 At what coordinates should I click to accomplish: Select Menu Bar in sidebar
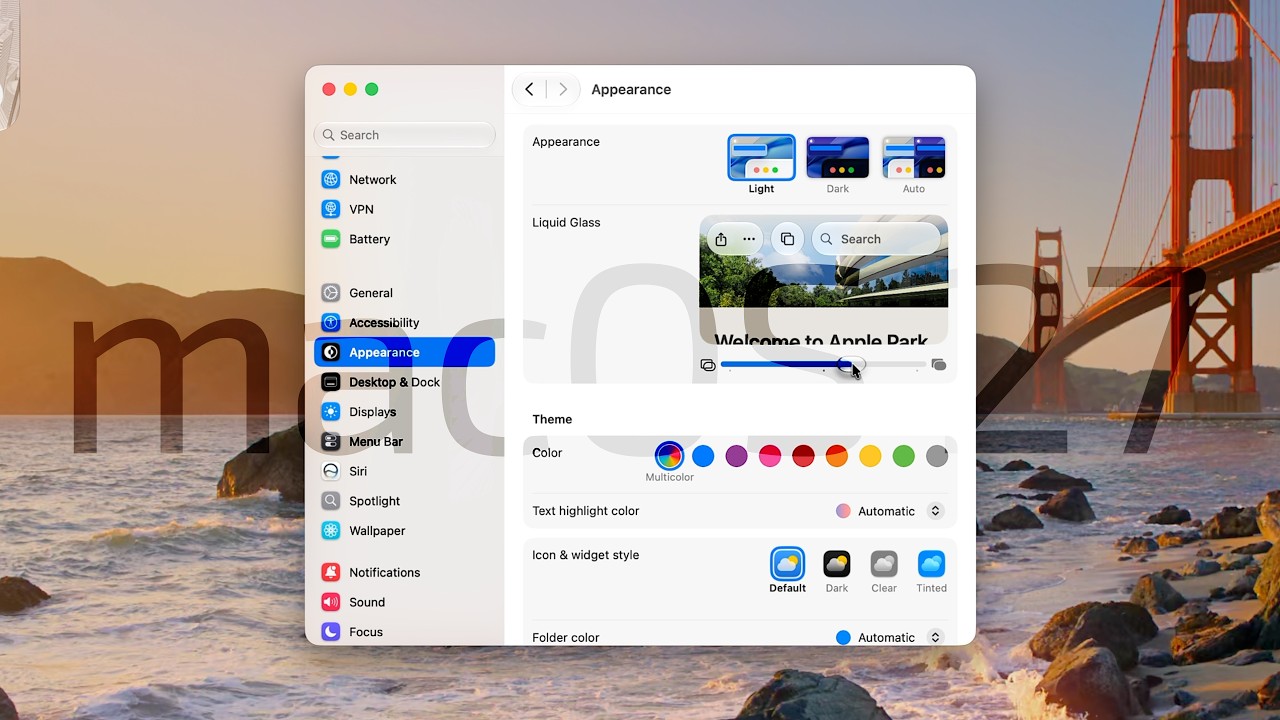(x=404, y=441)
